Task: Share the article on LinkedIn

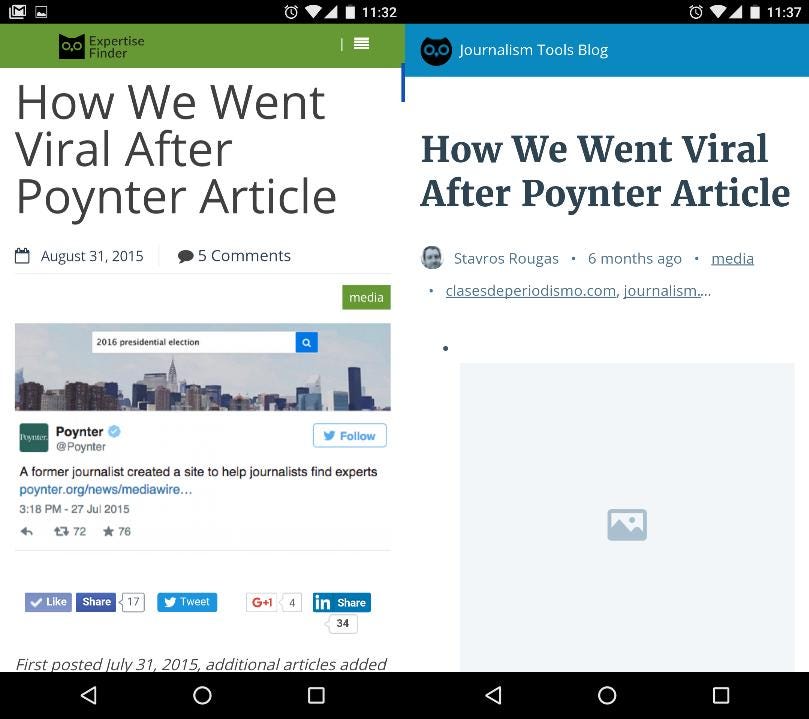Action: pyautogui.click(x=342, y=602)
